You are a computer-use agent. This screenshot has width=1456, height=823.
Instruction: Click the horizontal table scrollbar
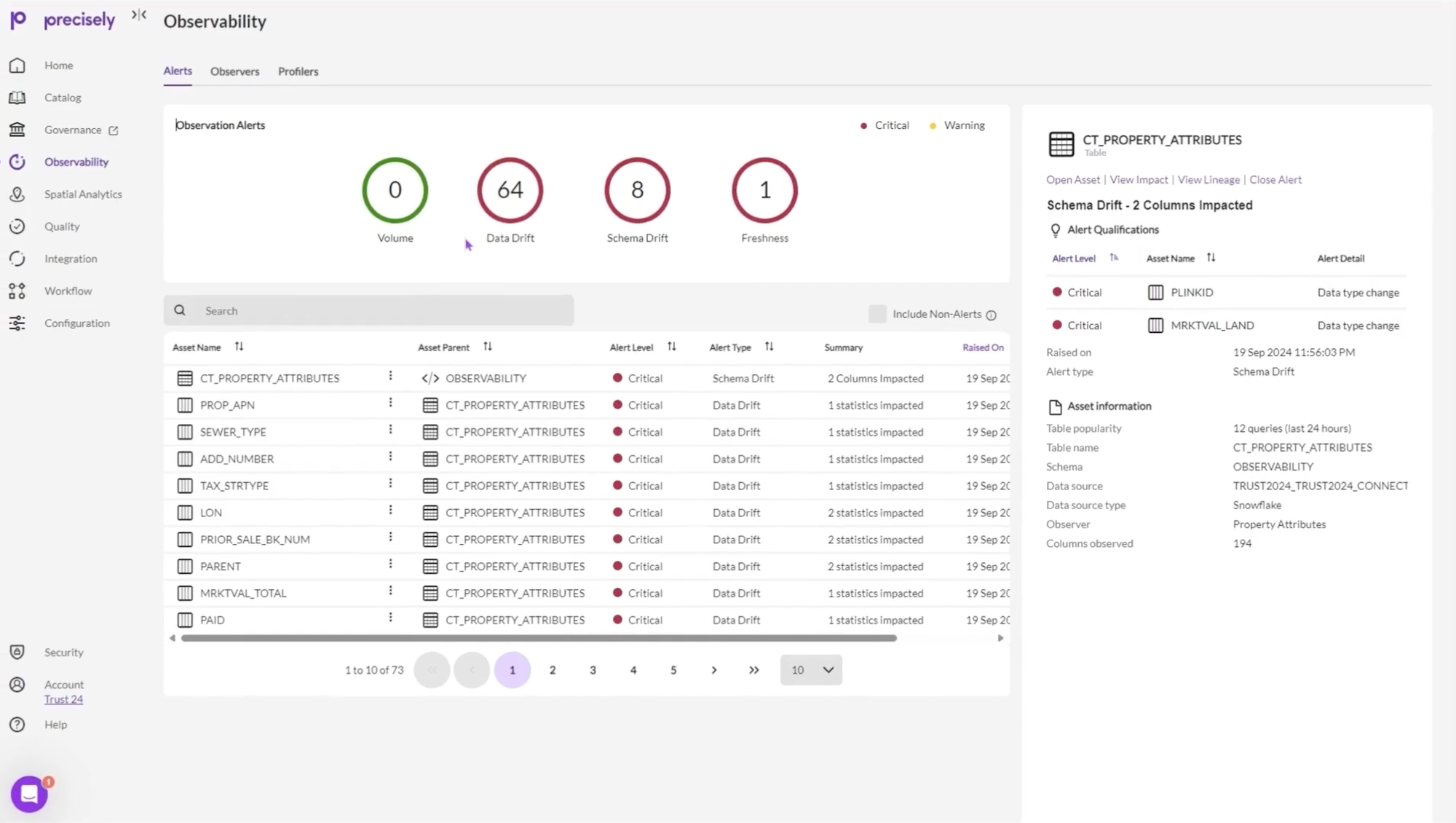539,638
